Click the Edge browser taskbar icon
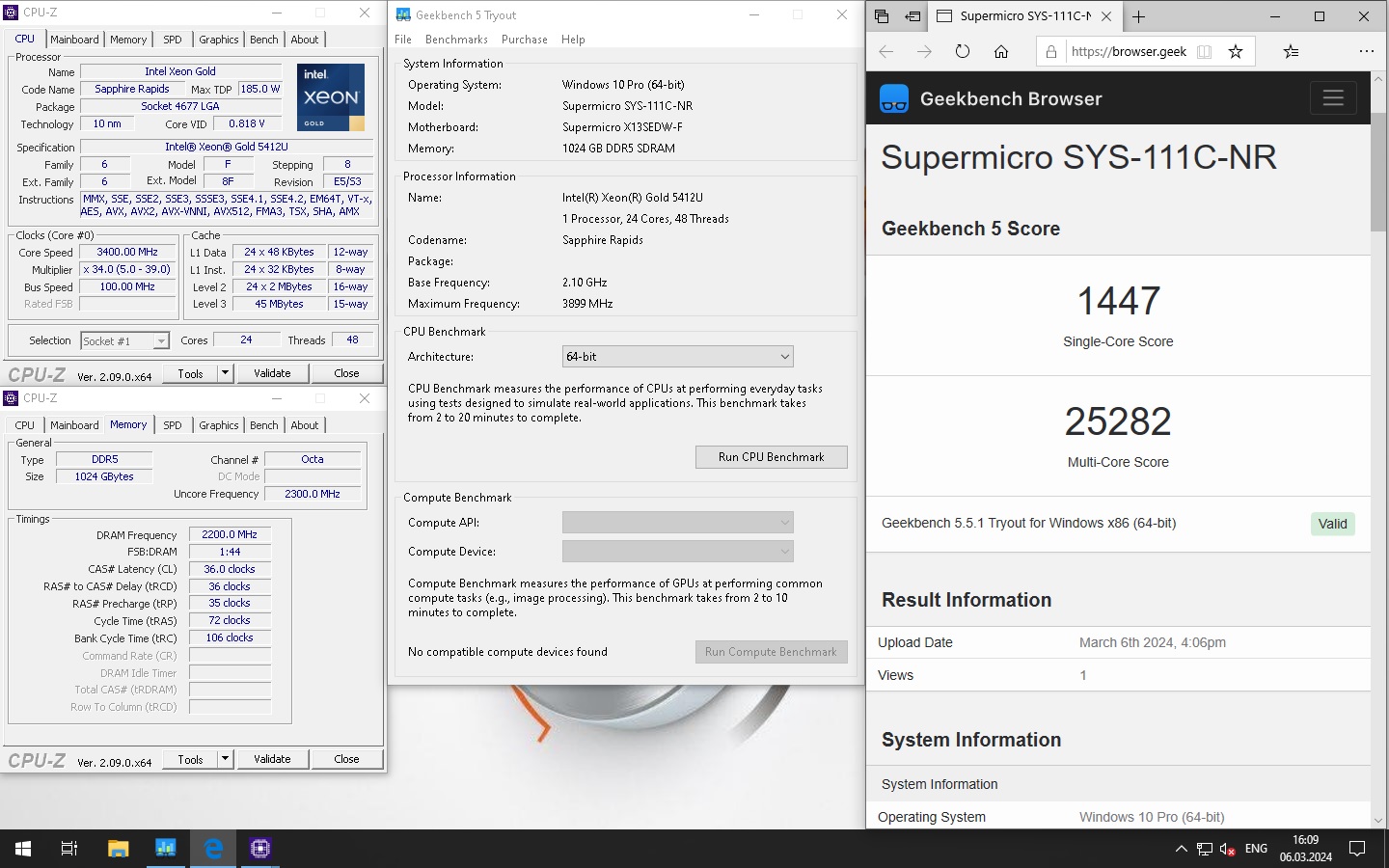This screenshot has height=868, width=1389. (x=213, y=849)
